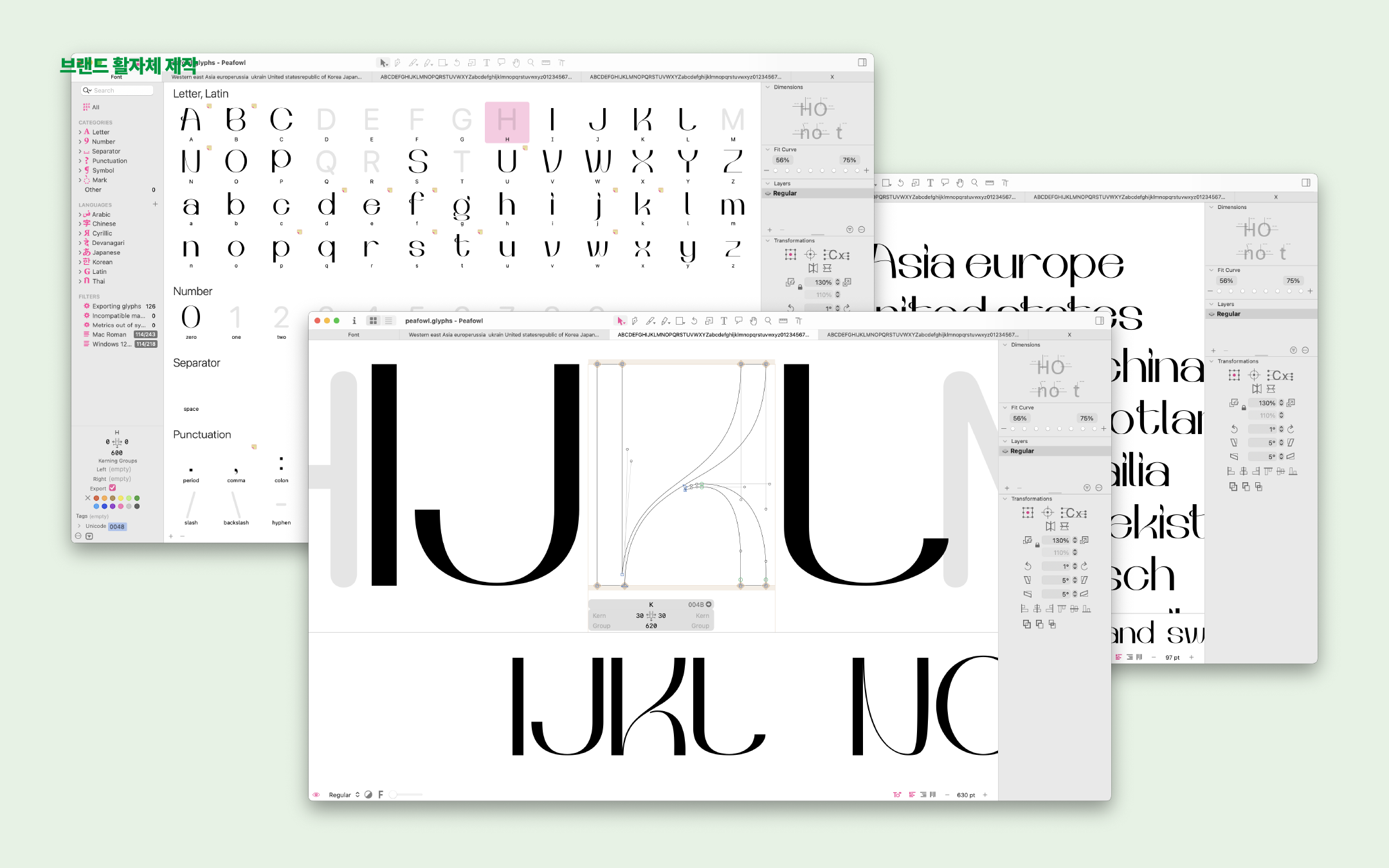Click the Measurement ruler tool in front toolbar
Image resolution: width=1389 pixels, height=868 pixels.
click(783, 321)
